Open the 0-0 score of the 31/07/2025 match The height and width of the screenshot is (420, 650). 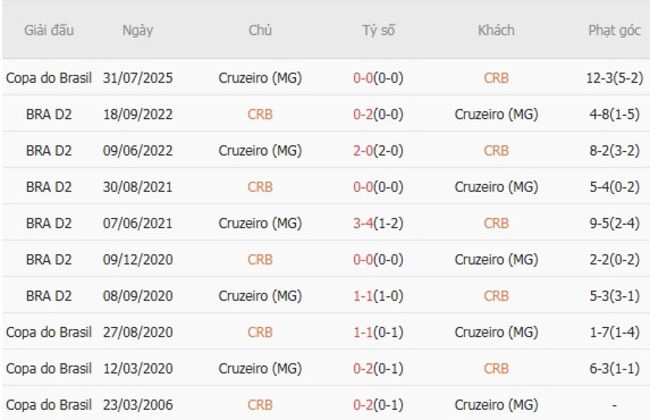(363, 78)
